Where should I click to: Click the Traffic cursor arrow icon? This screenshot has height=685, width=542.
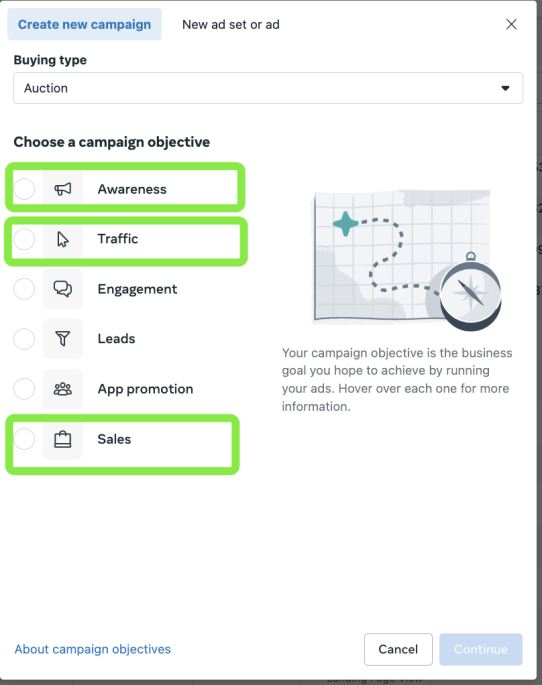(x=62, y=239)
